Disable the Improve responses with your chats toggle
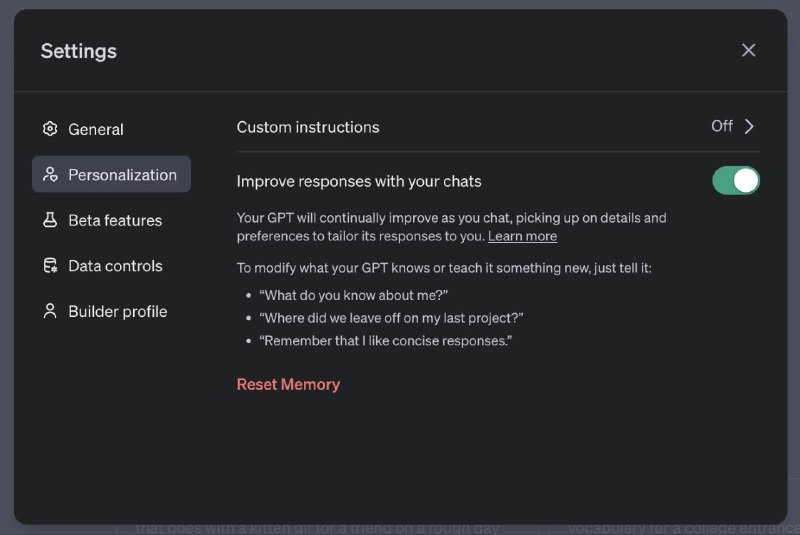The image size is (800, 535). click(735, 181)
